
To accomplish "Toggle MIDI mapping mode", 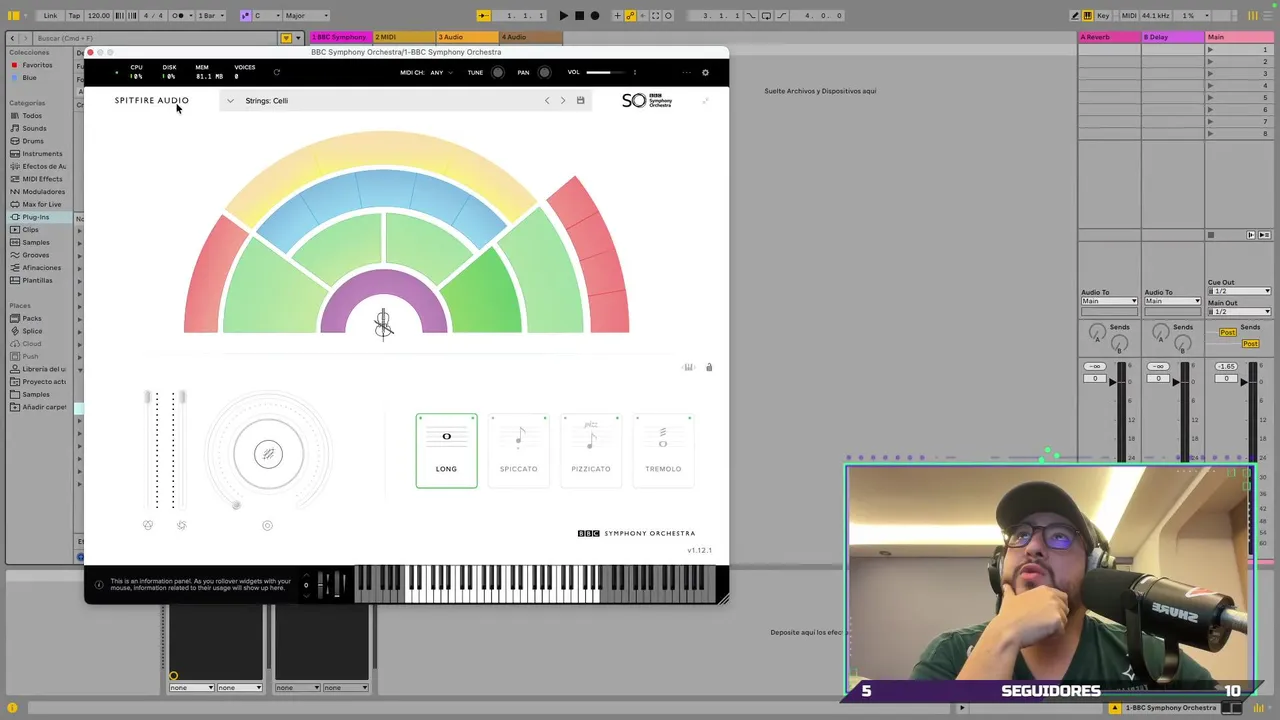I will coord(1128,15).
